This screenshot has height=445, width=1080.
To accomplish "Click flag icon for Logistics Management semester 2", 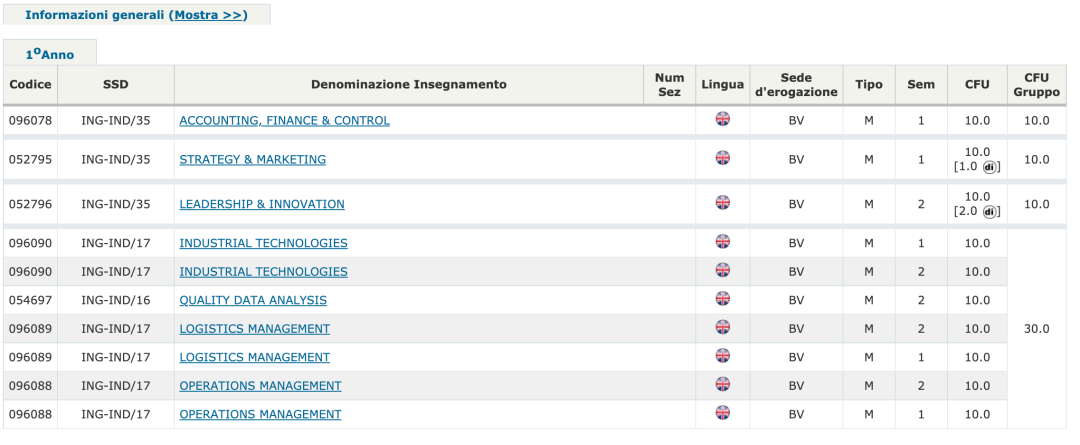I will pos(723,327).
